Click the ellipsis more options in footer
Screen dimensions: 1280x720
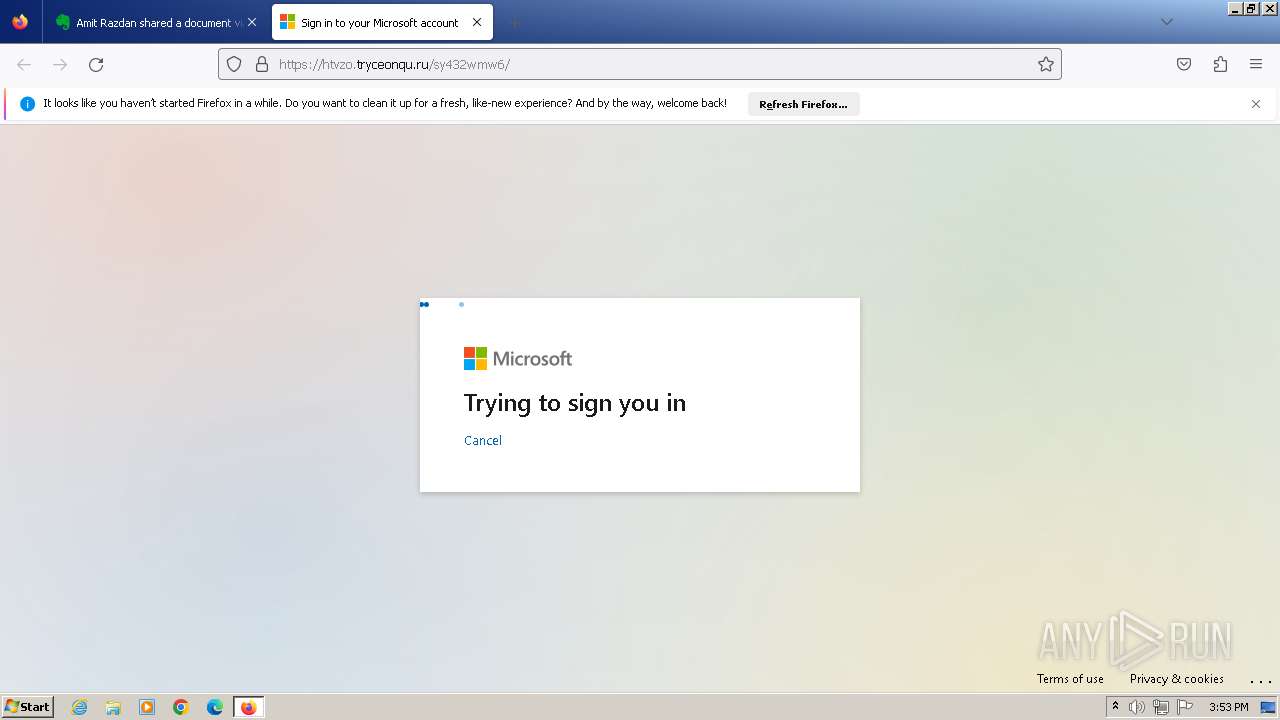pyautogui.click(x=1260, y=680)
